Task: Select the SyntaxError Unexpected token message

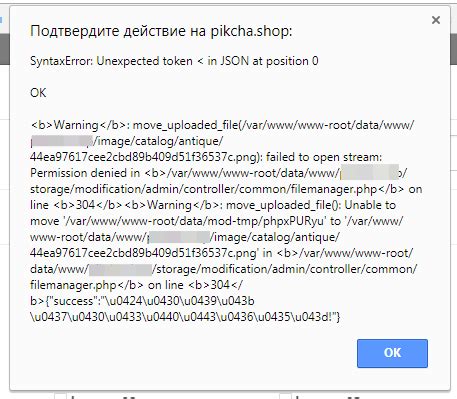Action: point(174,61)
